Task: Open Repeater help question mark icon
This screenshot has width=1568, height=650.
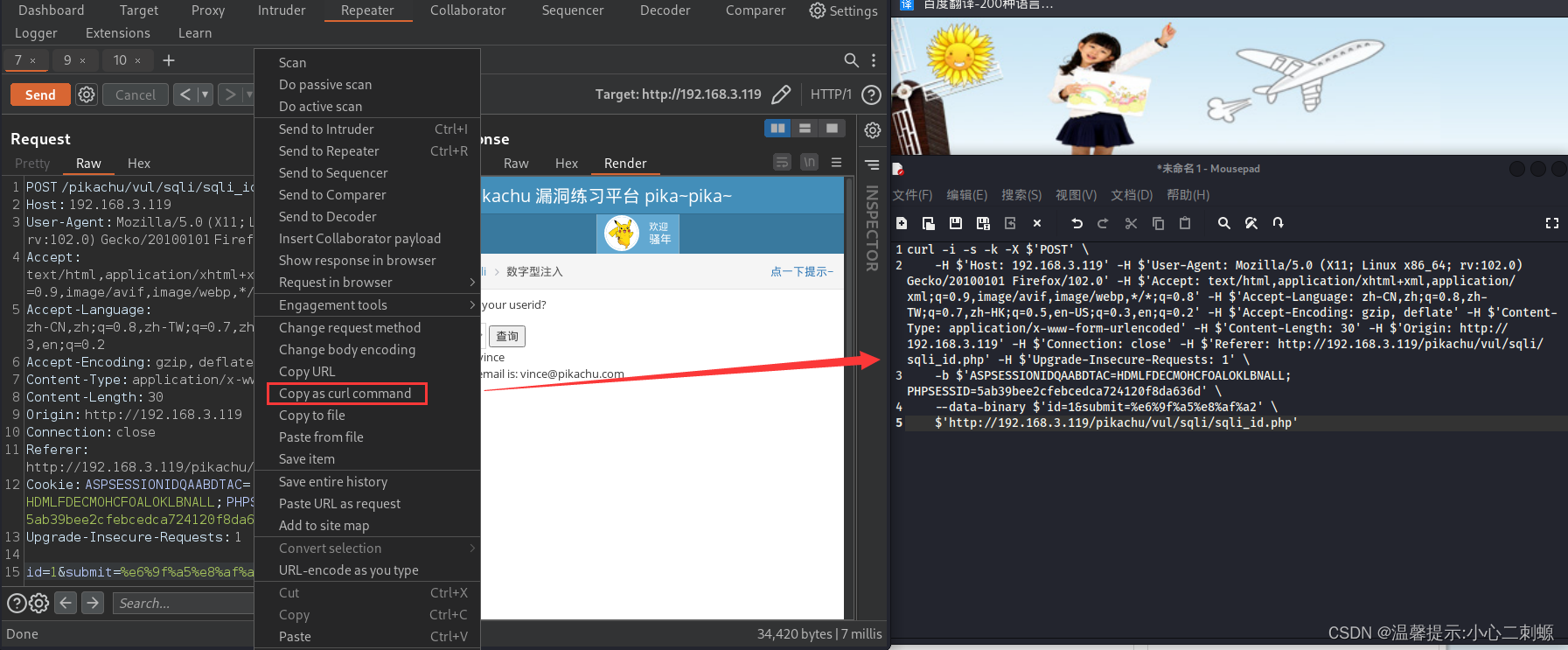Action: [871, 94]
